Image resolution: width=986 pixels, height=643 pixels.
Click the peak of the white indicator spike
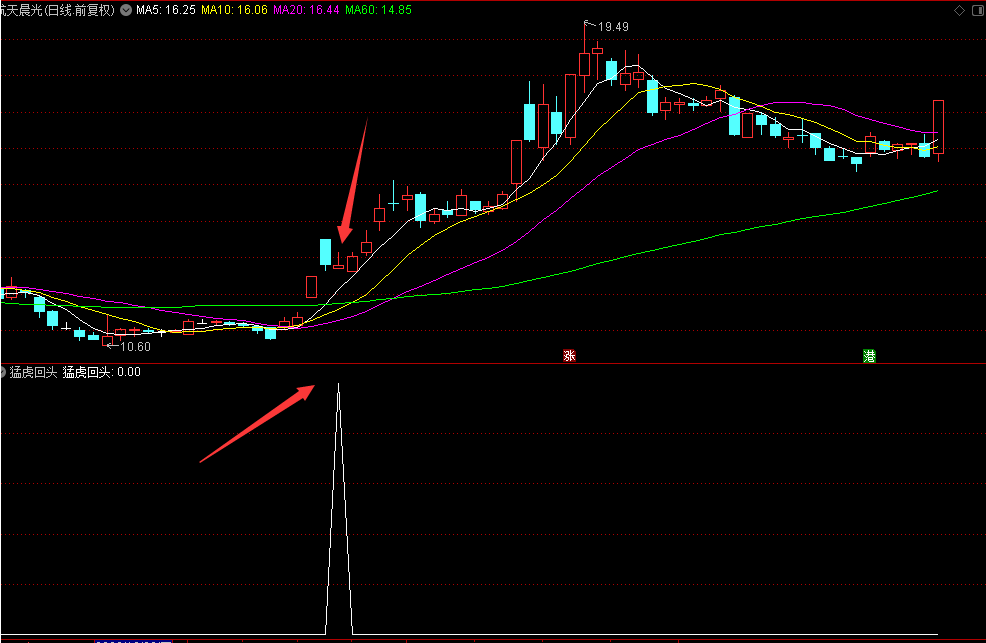click(x=338, y=385)
